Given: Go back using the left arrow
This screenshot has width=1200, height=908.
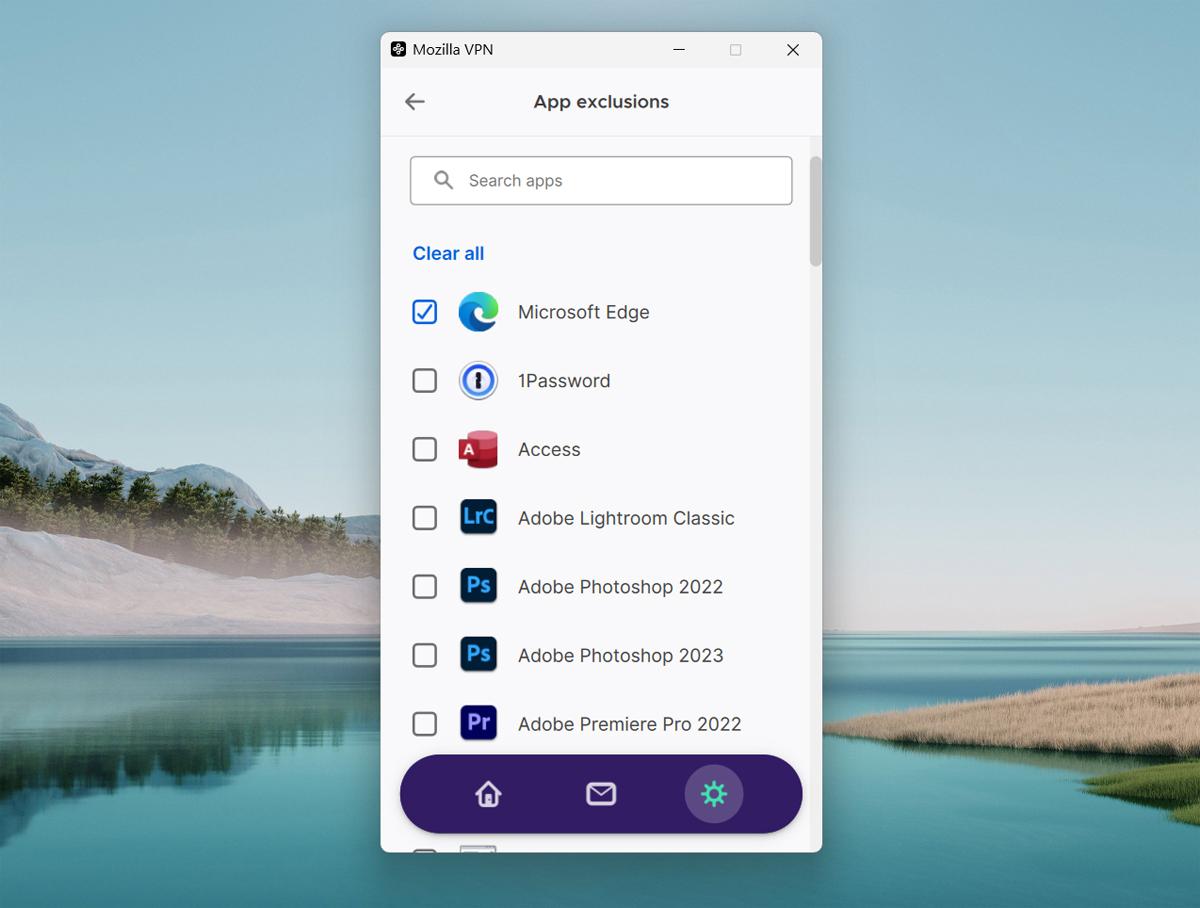Looking at the screenshot, I should [415, 102].
